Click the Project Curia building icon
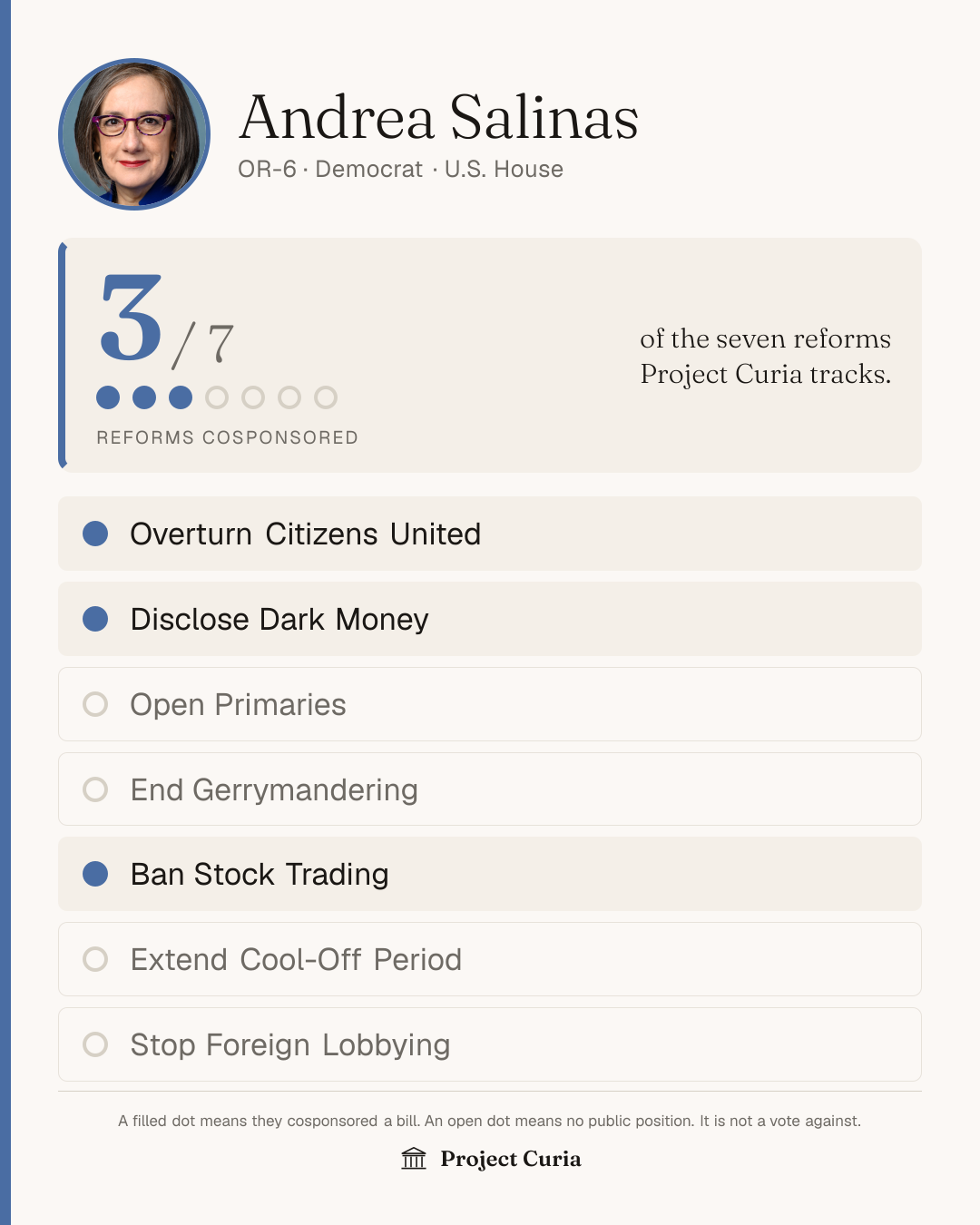This screenshot has height=1225, width=980. click(x=414, y=1159)
